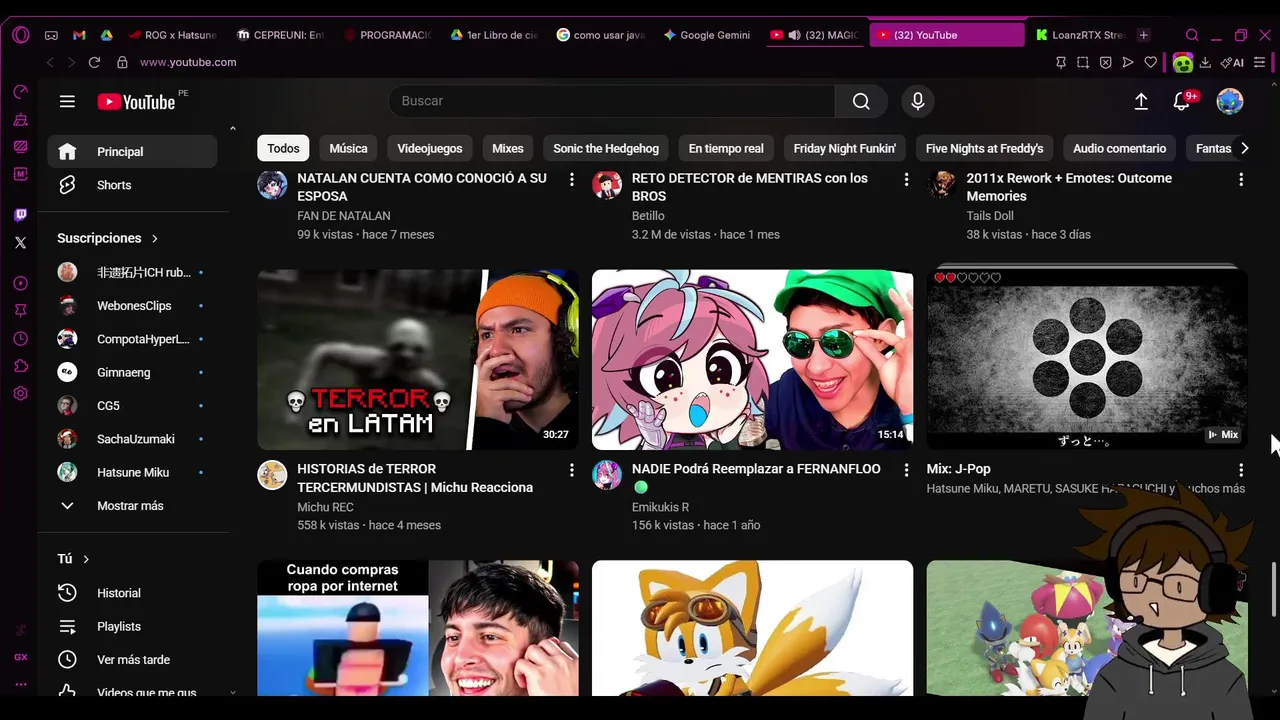Open Shorts in sidebar
Viewport: 1280px width, 720px height.
coord(132,185)
